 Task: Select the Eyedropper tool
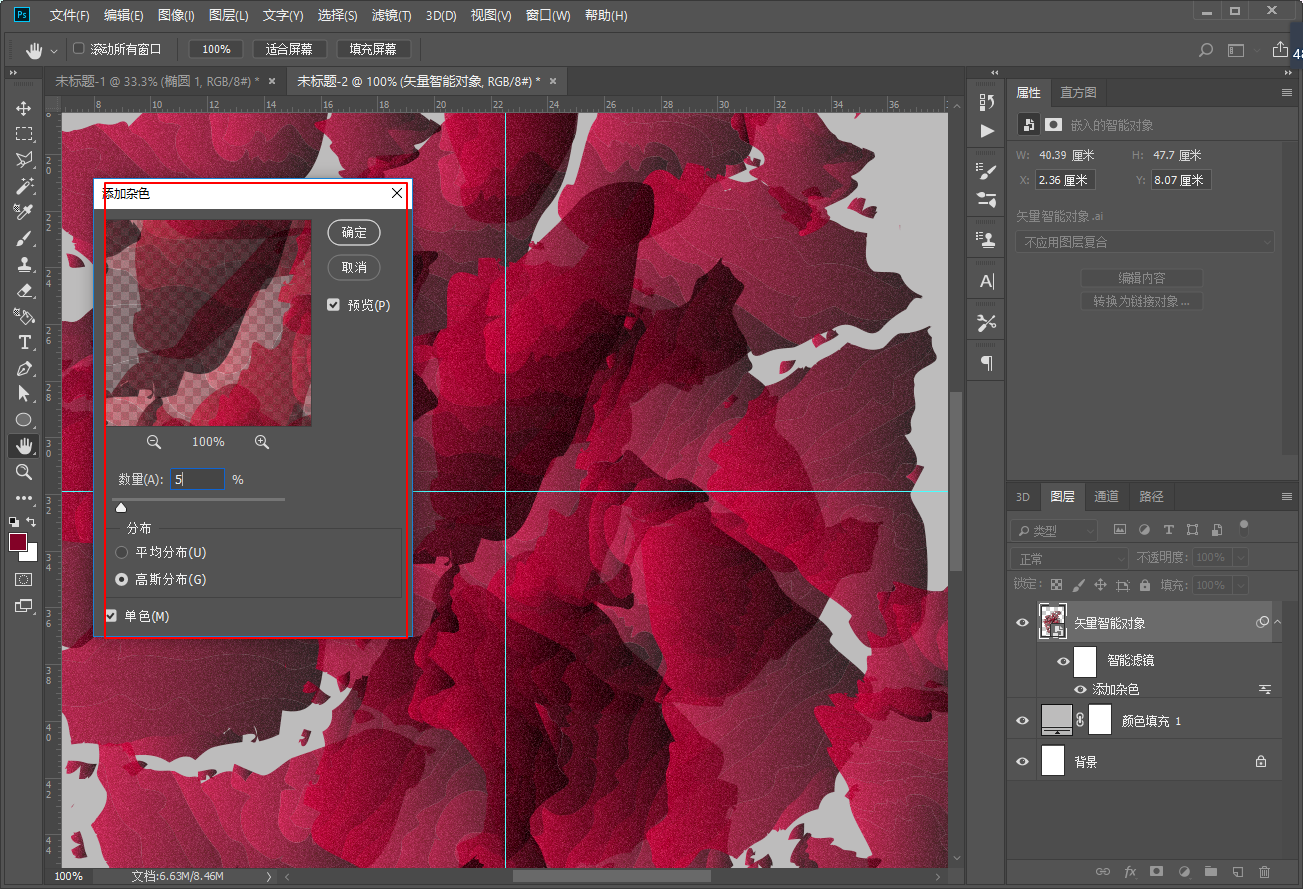coord(24,212)
